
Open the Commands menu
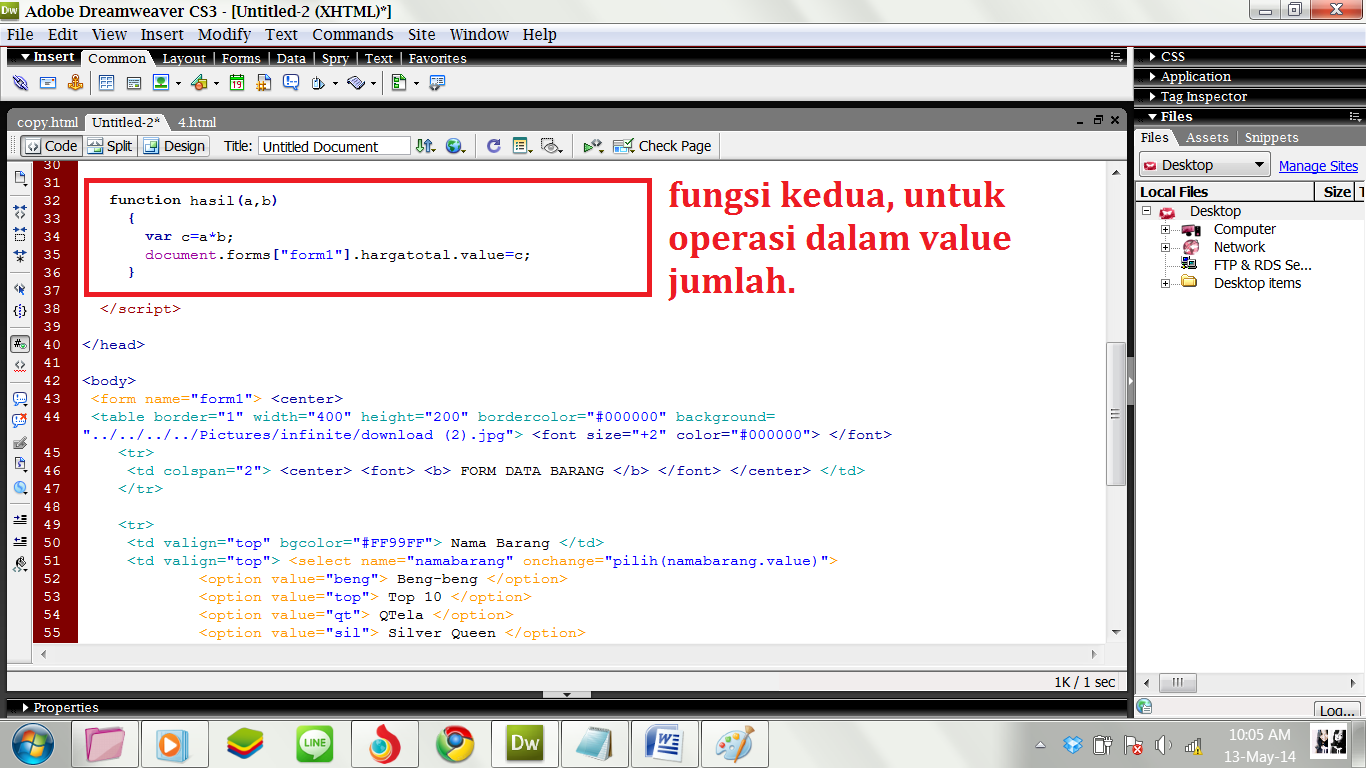[x=352, y=34]
